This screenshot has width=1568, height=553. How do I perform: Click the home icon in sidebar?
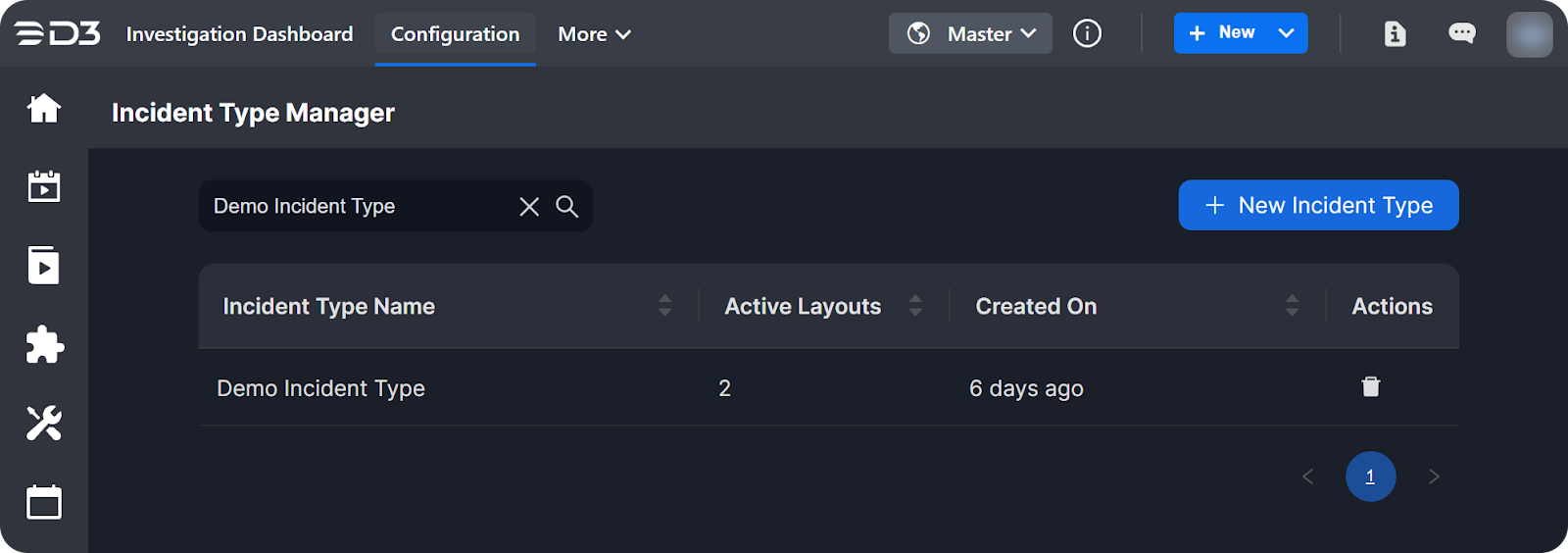coord(44,108)
